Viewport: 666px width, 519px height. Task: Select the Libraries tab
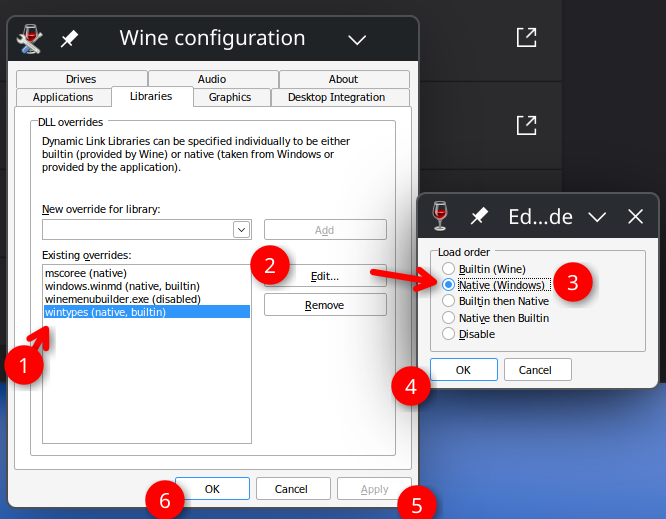click(x=151, y=96)
